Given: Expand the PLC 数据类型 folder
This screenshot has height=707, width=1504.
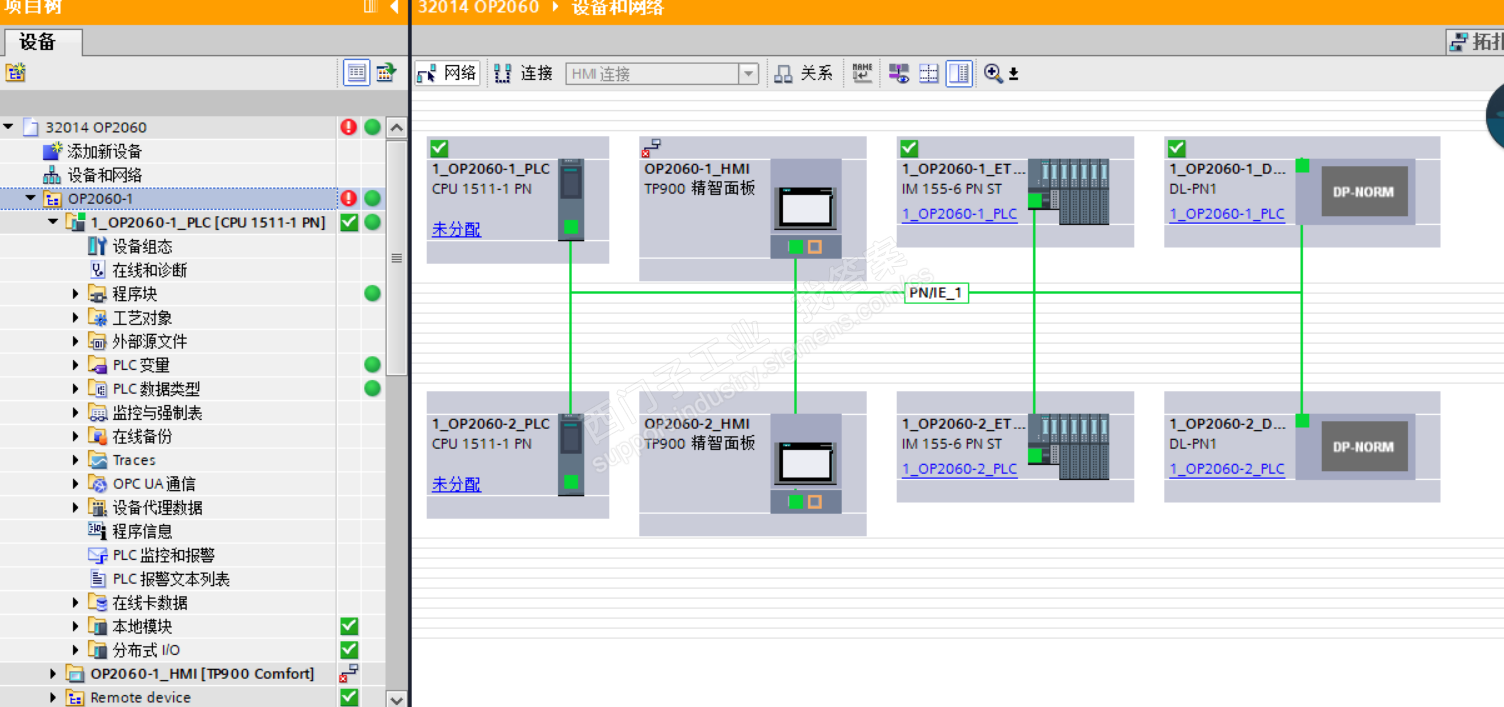Looking at the screenshot, I should (x=76, y=389).
